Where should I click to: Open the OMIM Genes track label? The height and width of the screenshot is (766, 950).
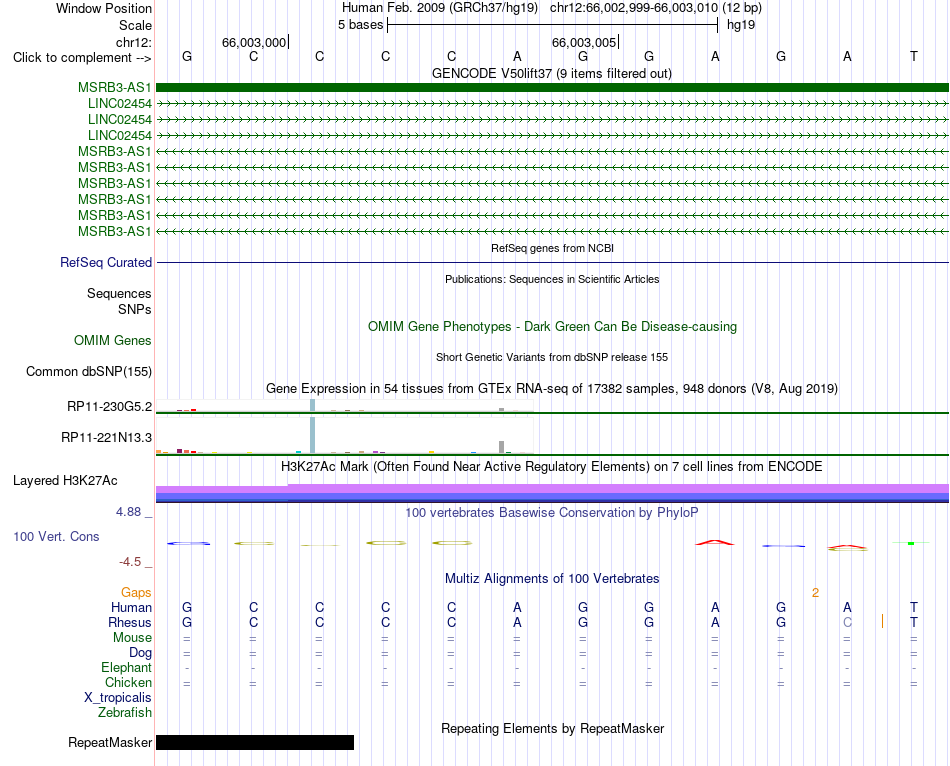(x=113, y=341)
